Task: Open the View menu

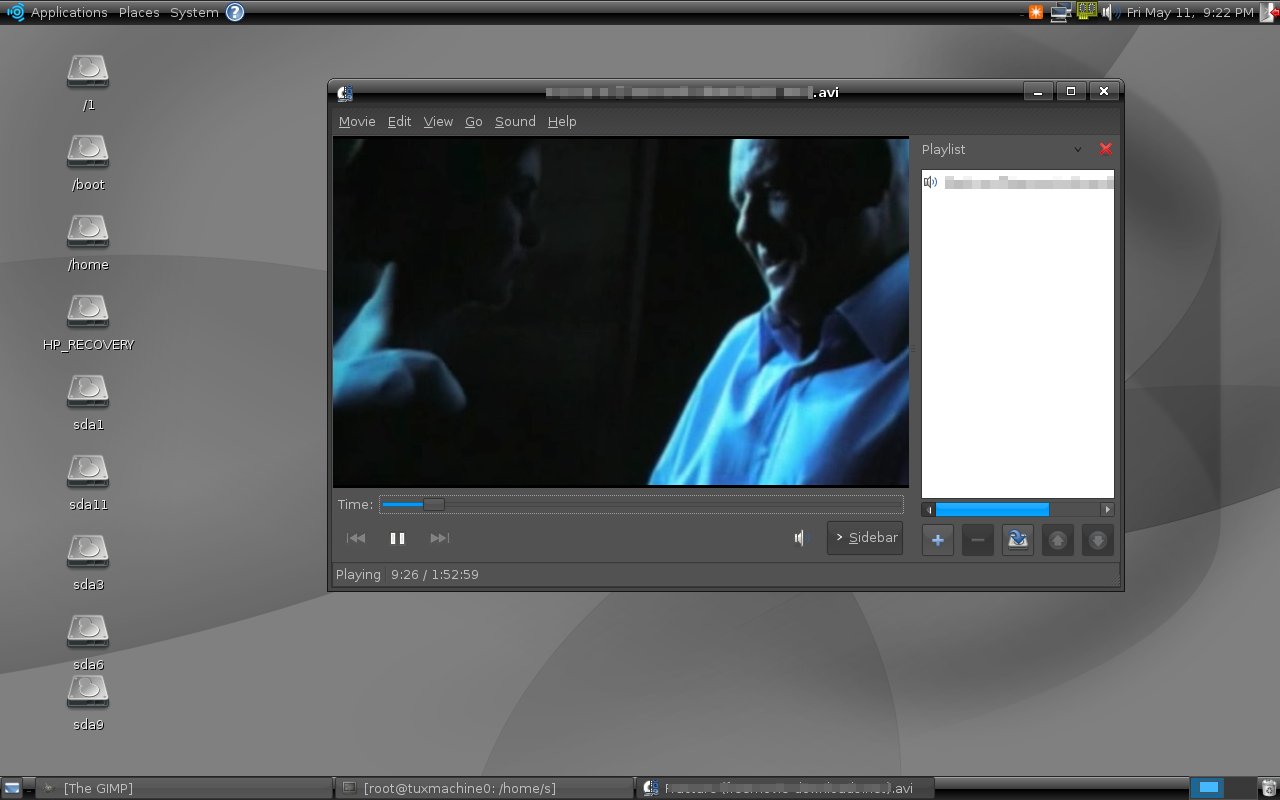Action: tap(438, 121)
